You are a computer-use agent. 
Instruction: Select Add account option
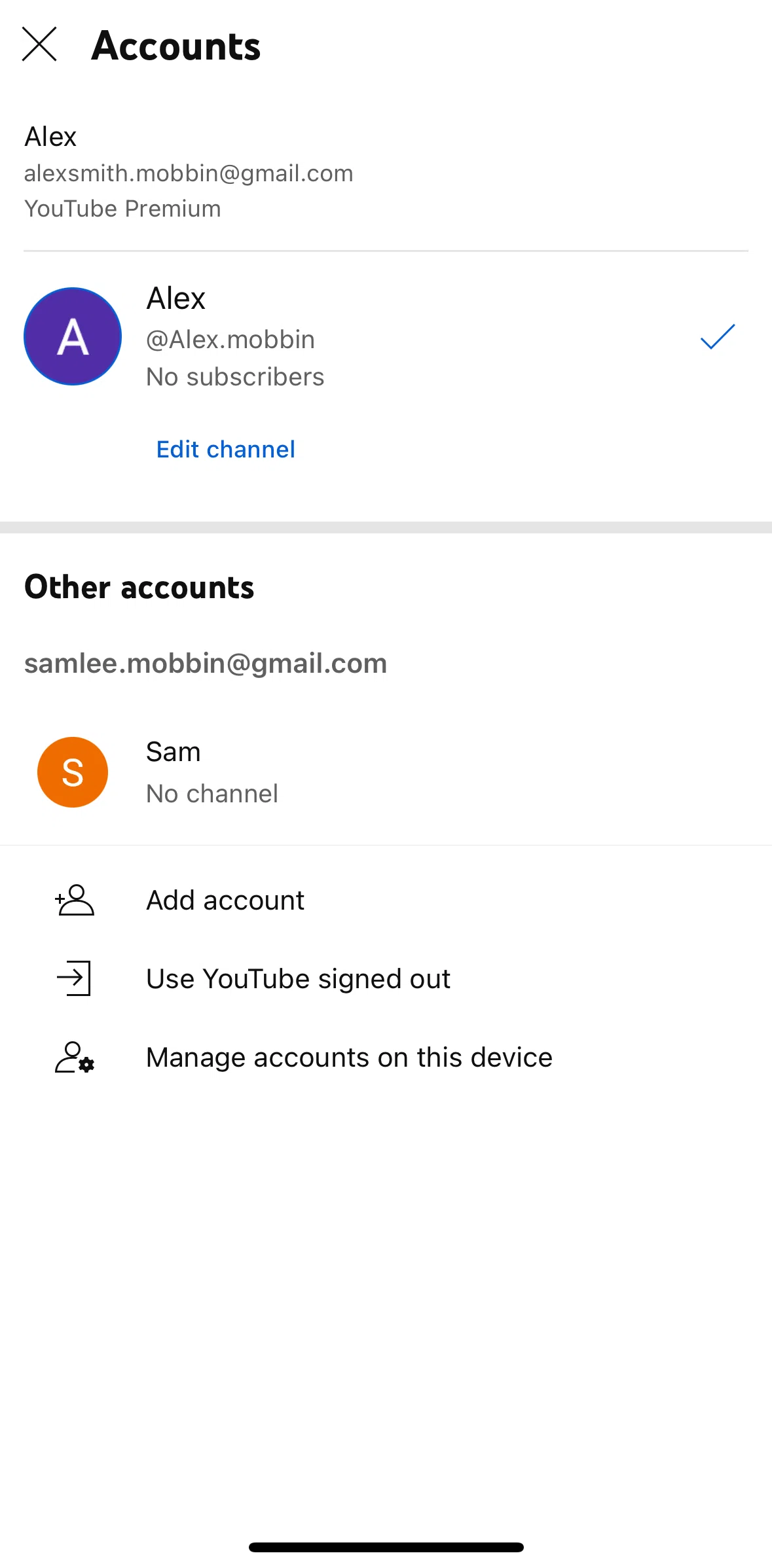[x=386, y=900]
